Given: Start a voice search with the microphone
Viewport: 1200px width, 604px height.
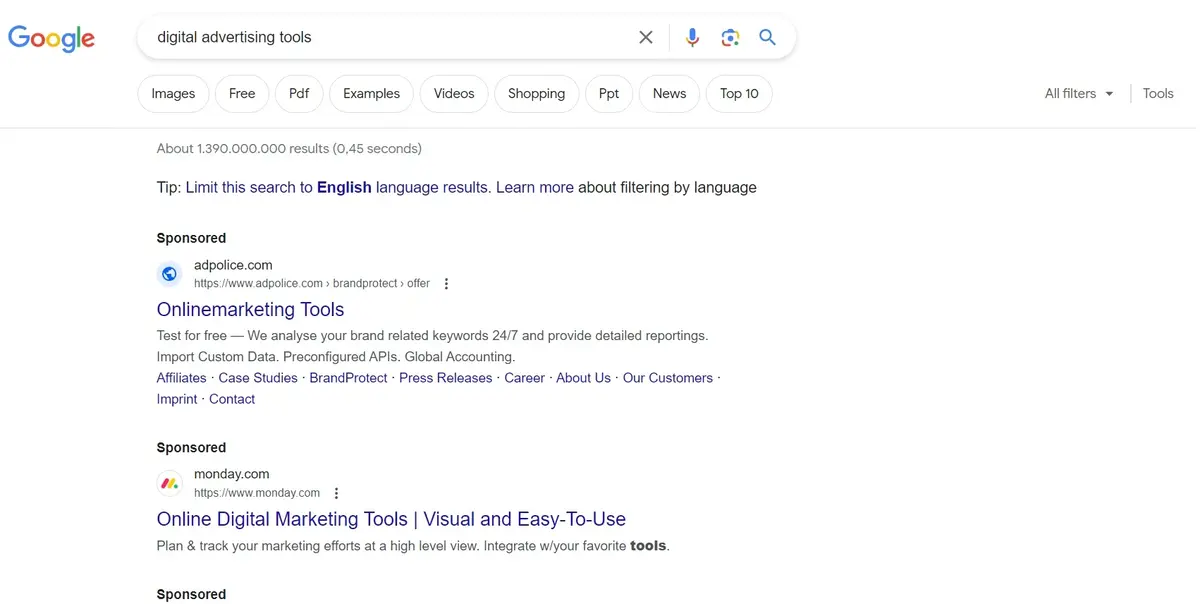Looking at the screenshot, I should point(692,37).
